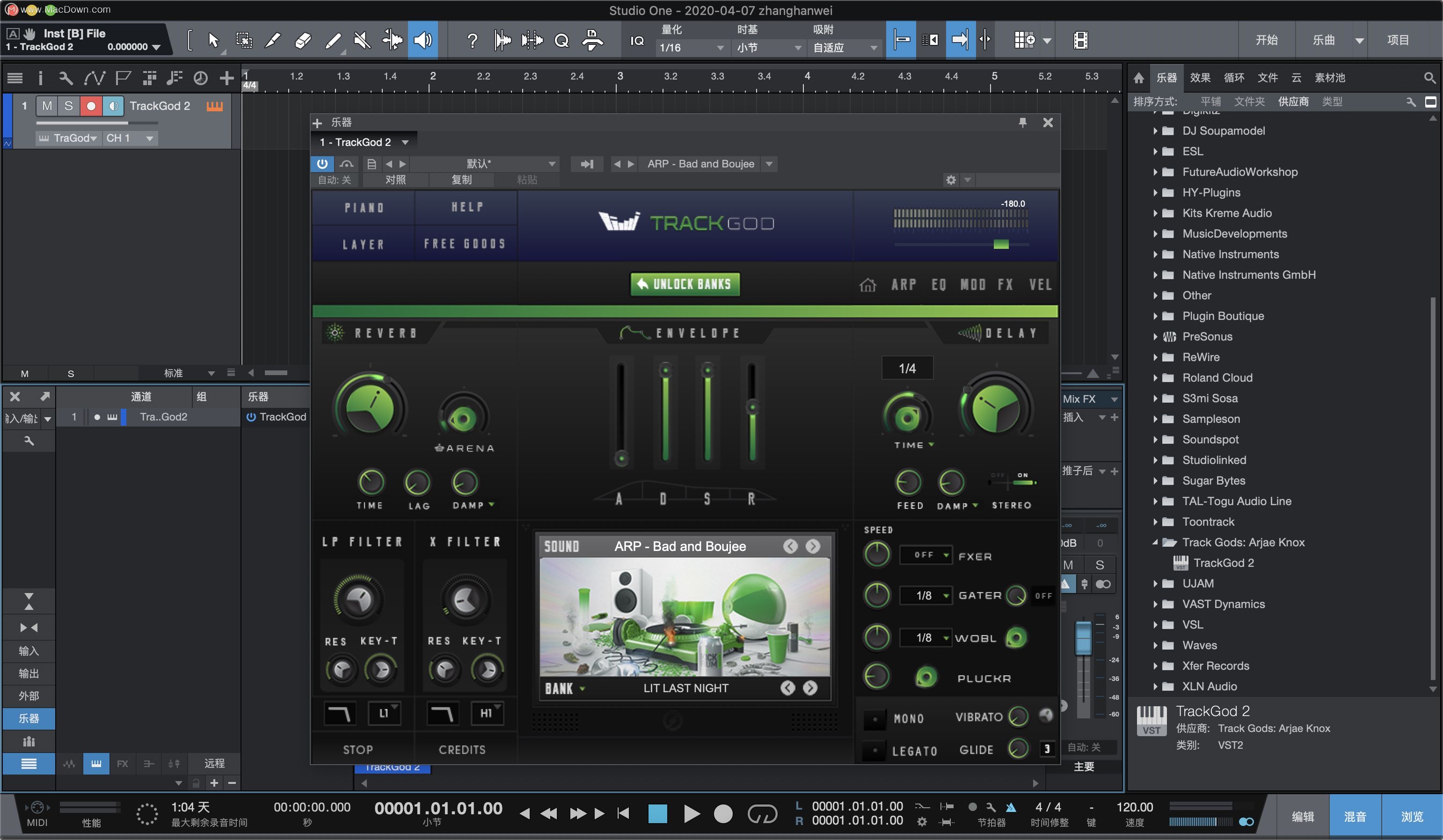Switch to the 效果 browser tab
Screen dimensions: 1443x840
click(1200, 78)
